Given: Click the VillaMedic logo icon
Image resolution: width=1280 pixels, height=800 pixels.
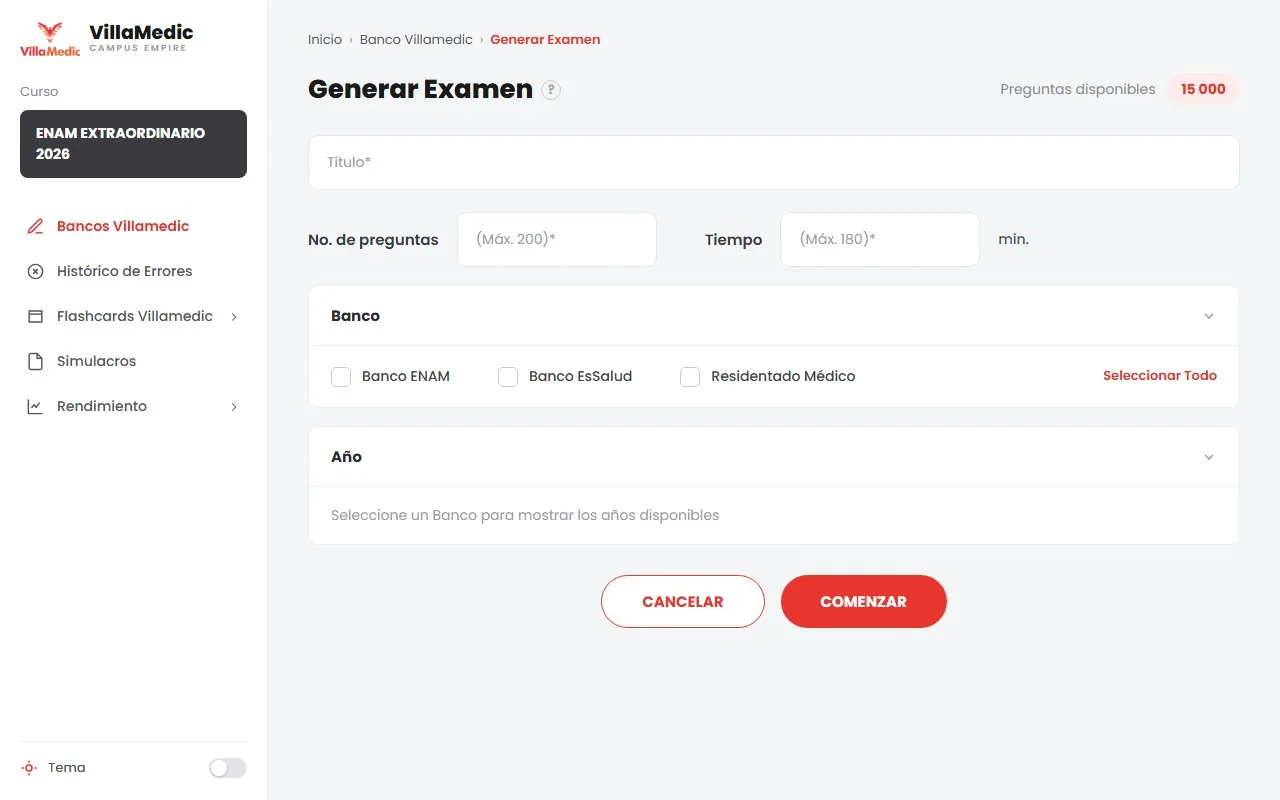Looking at the screenshot, I should click(x=49, y=39).
